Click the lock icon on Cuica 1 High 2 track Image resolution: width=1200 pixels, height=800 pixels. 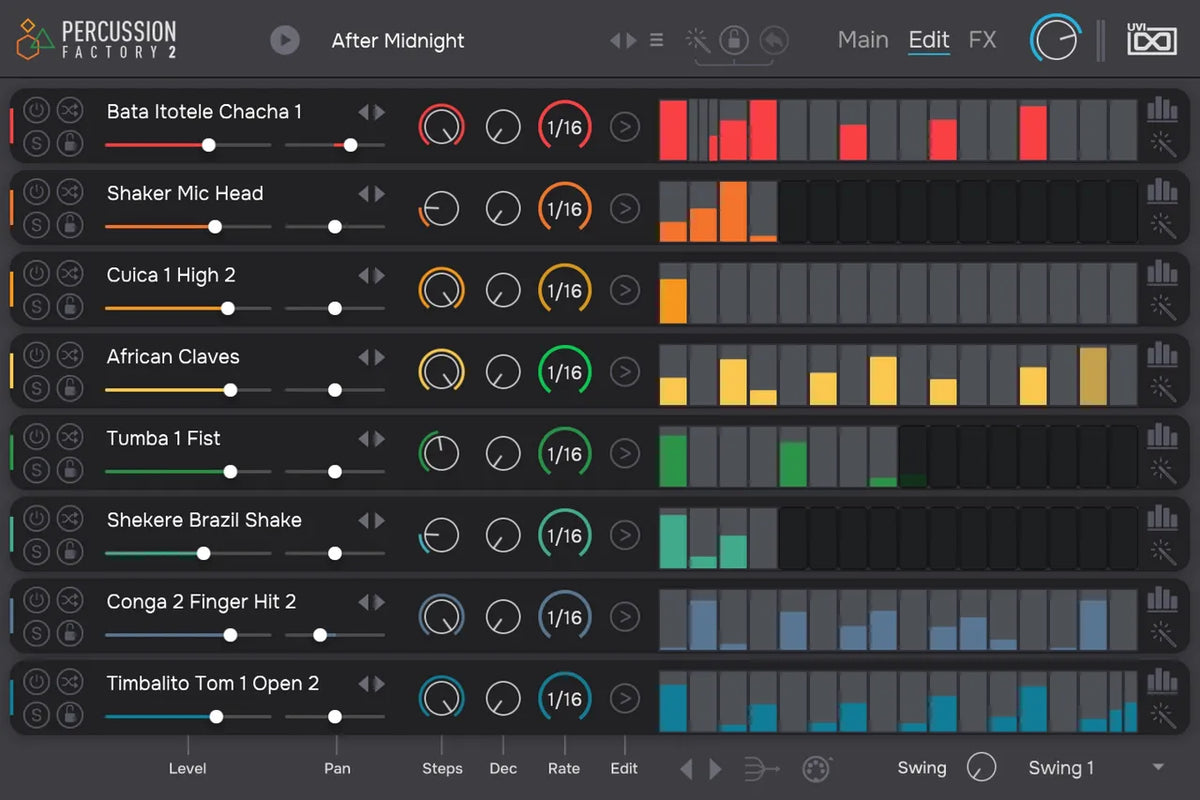[69, 306]
